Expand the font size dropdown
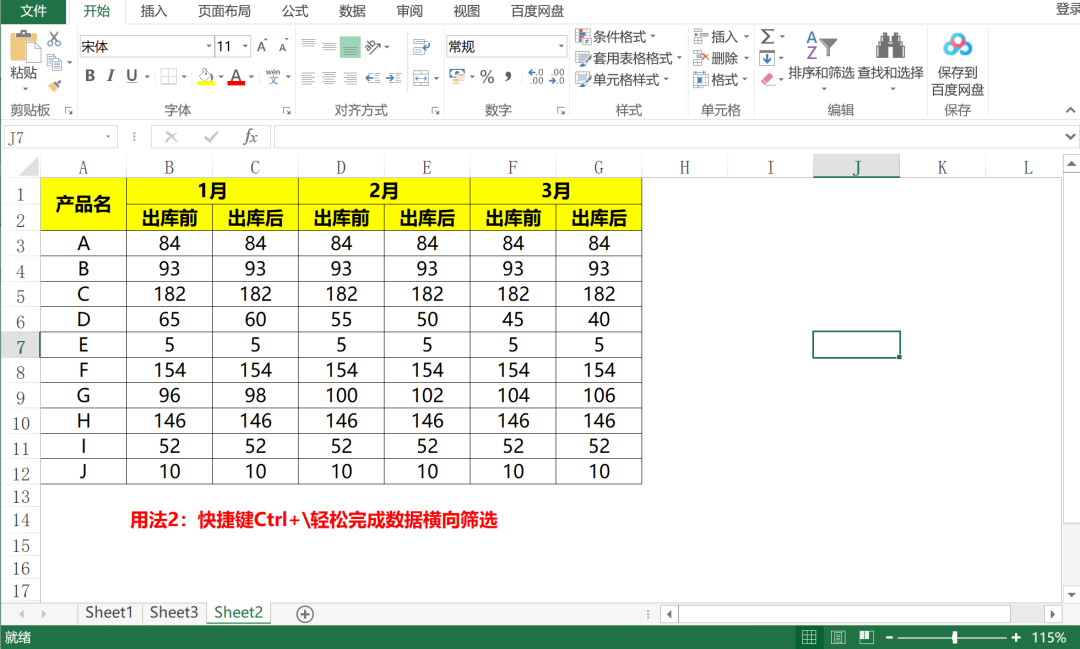 coord(245,46)
